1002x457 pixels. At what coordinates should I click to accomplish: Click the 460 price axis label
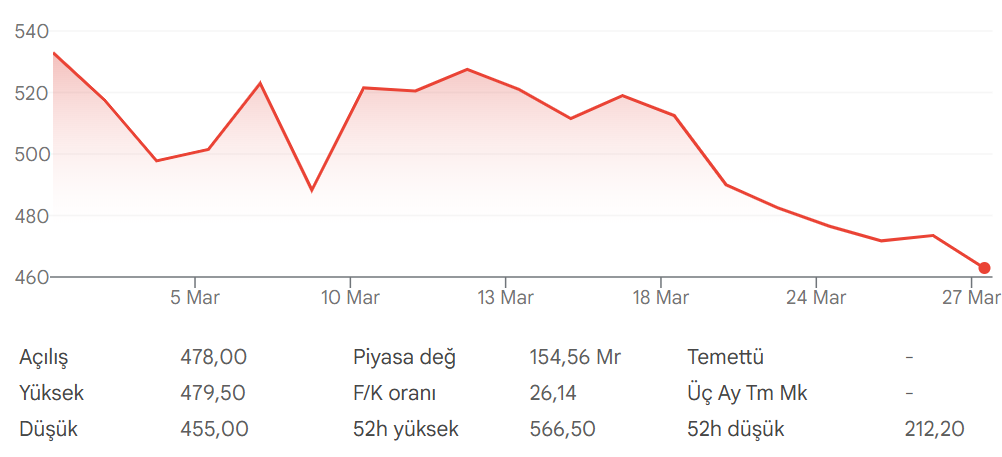click(32, 277)
